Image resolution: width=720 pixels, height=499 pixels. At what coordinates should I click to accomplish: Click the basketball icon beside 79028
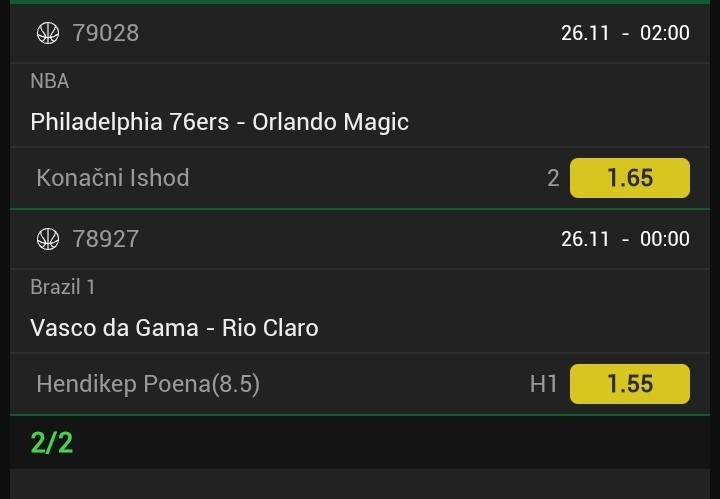(x=48, y=33)
